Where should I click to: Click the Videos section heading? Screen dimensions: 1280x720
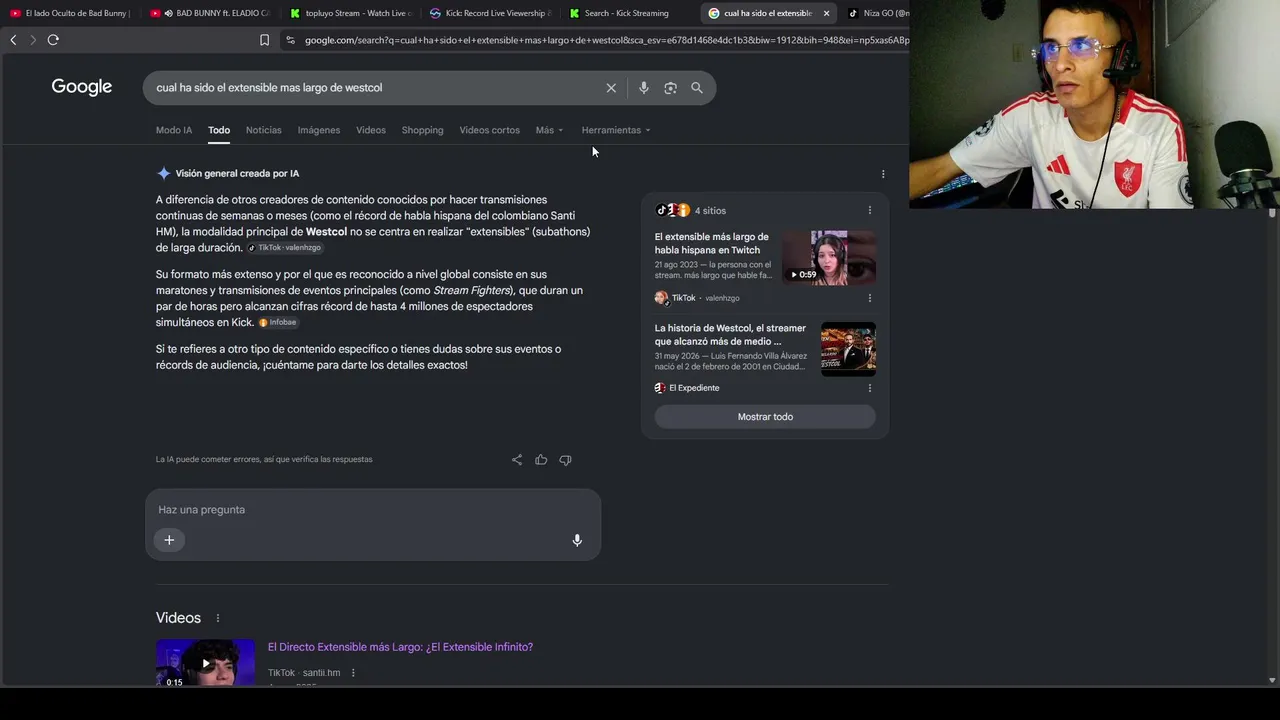(178, 618)
